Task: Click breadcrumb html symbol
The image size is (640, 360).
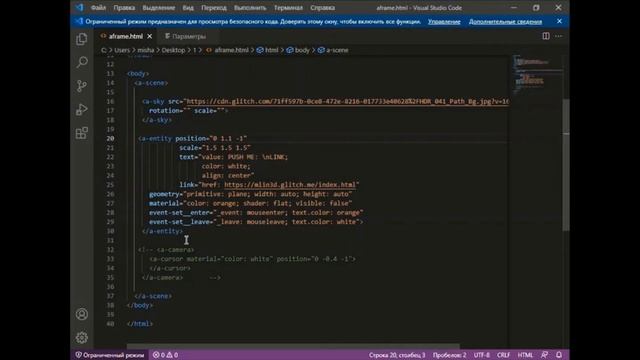Action: point(268,50)
